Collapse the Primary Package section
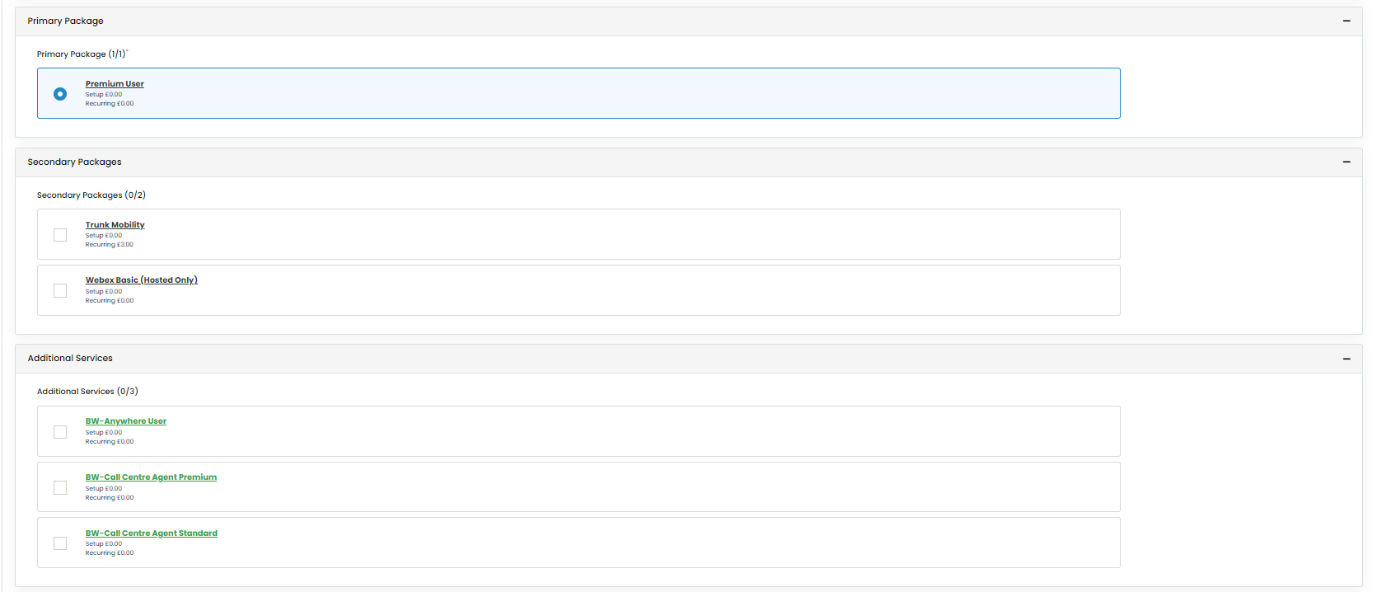 [1346, 21]
